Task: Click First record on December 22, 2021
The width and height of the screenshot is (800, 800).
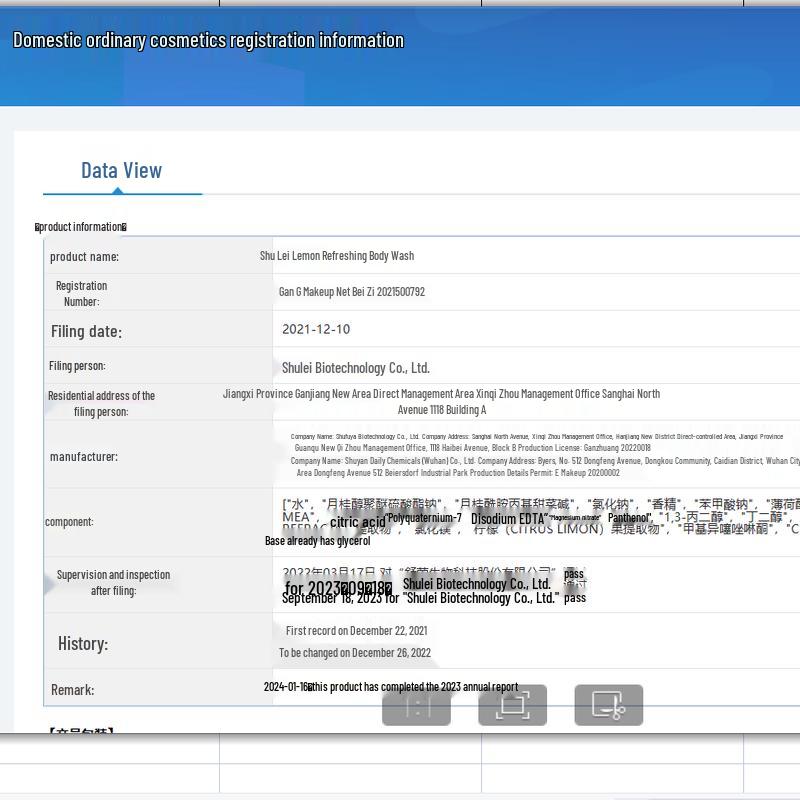Action: point(356,631)
